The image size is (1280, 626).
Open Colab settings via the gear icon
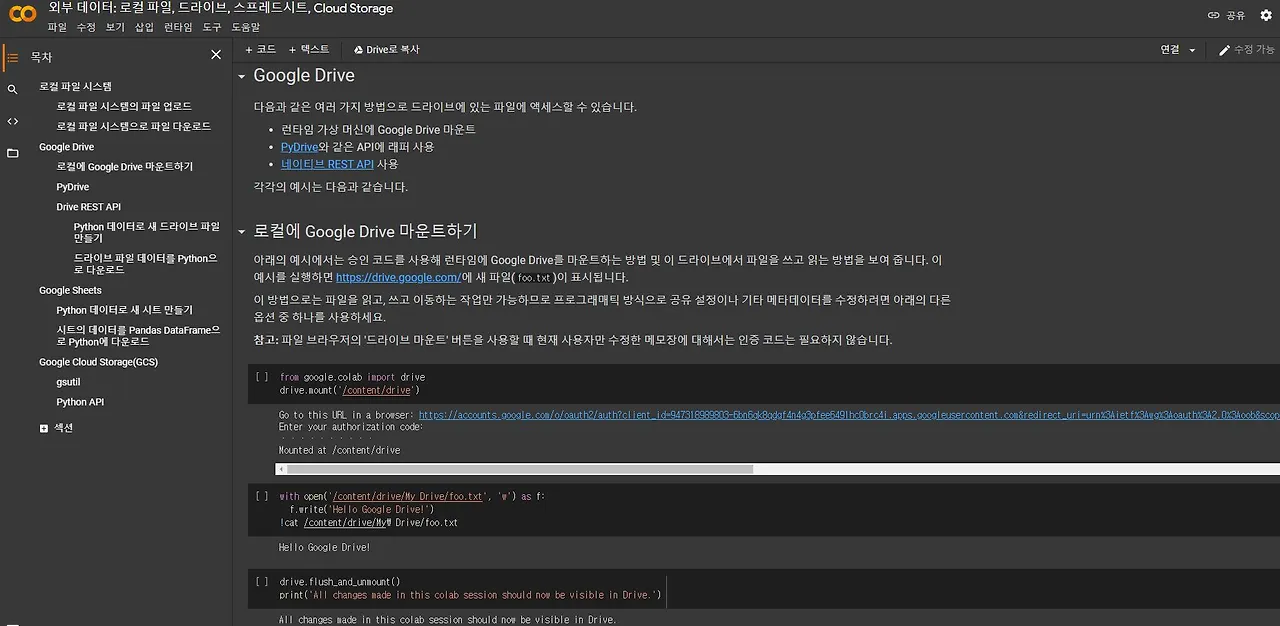click(1266, 14)
